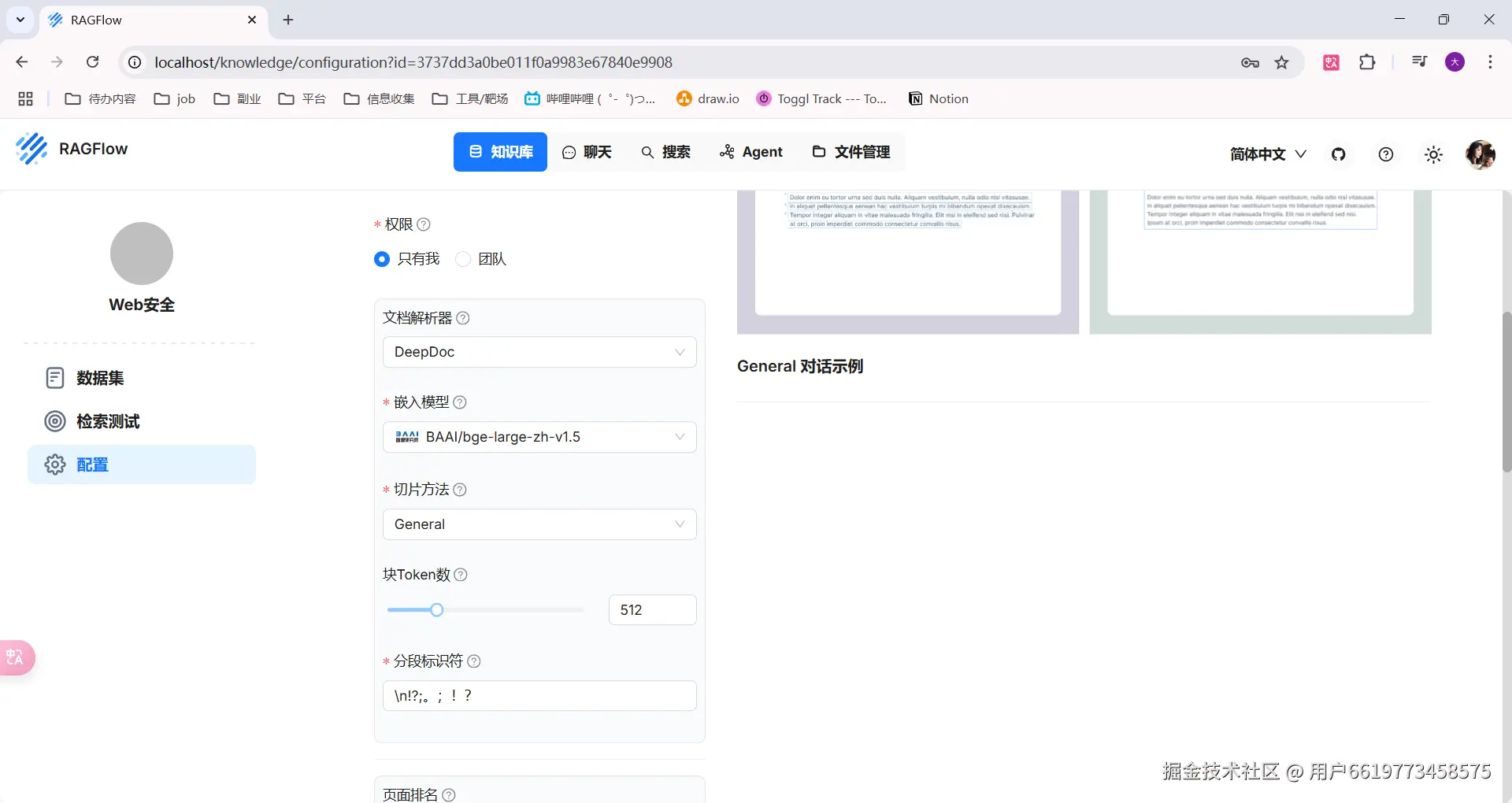Click the 嵌入模型 help tooltip icon
The width and height of the screenshot is (1512, 803).
460,402
